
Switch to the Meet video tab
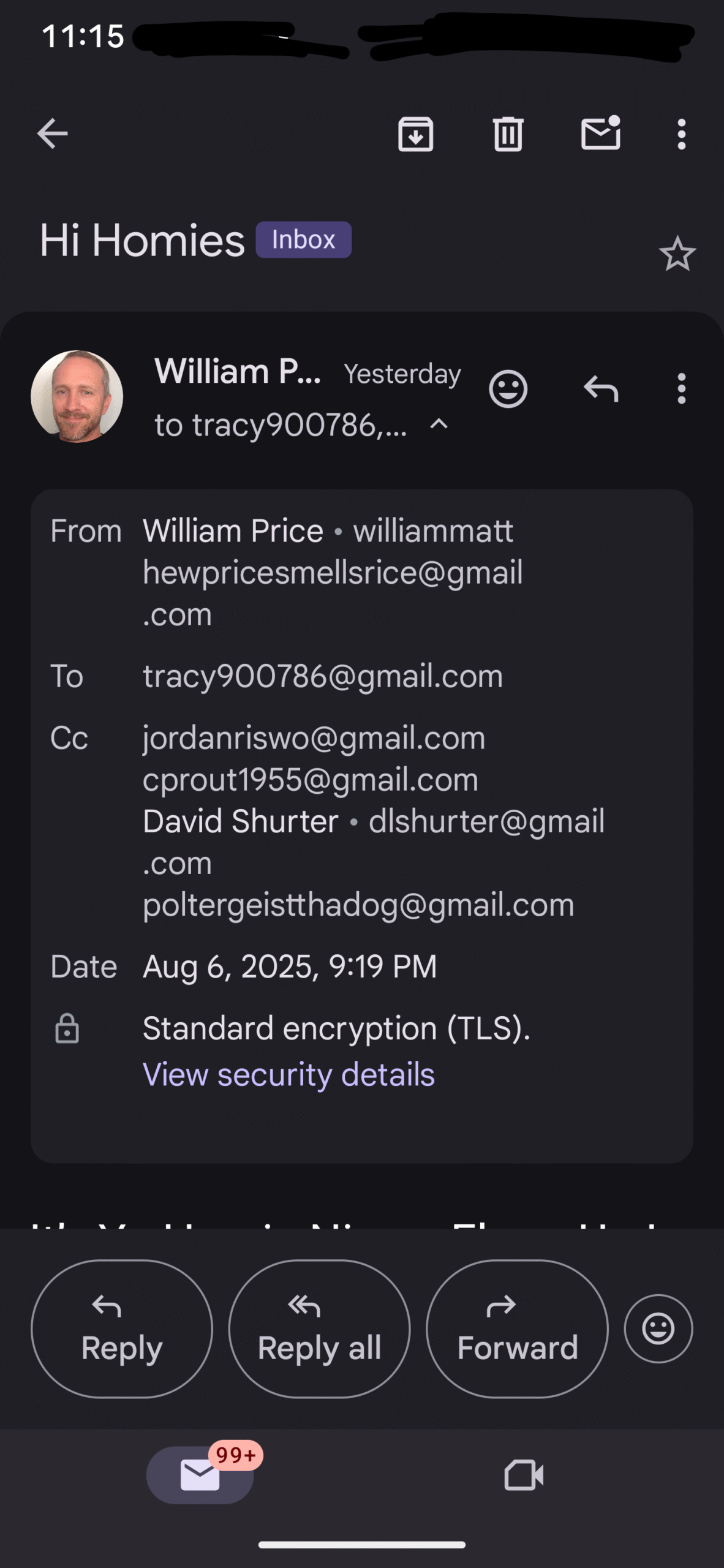[524, 1475]
